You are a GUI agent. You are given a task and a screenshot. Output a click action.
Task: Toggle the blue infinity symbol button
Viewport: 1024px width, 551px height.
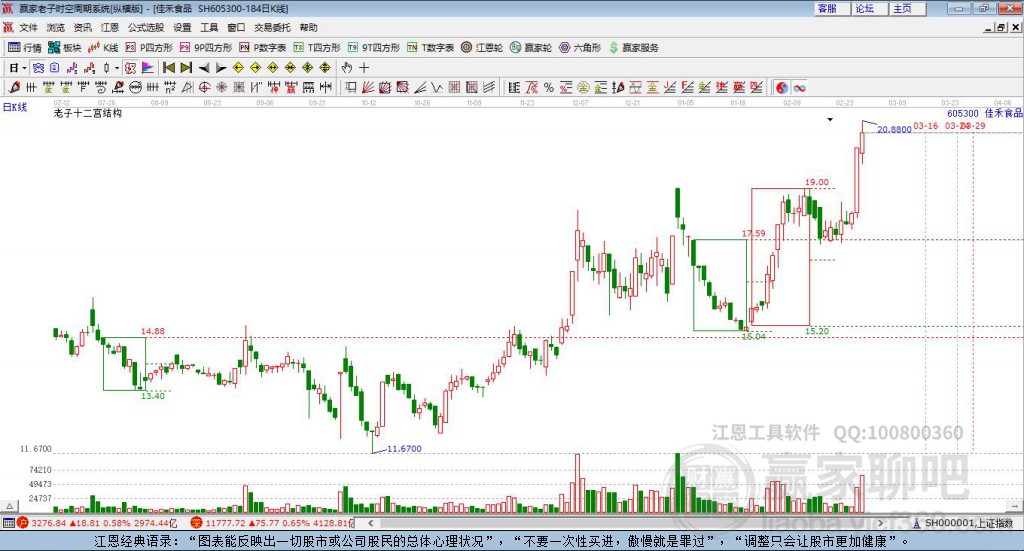coord(799,87)
